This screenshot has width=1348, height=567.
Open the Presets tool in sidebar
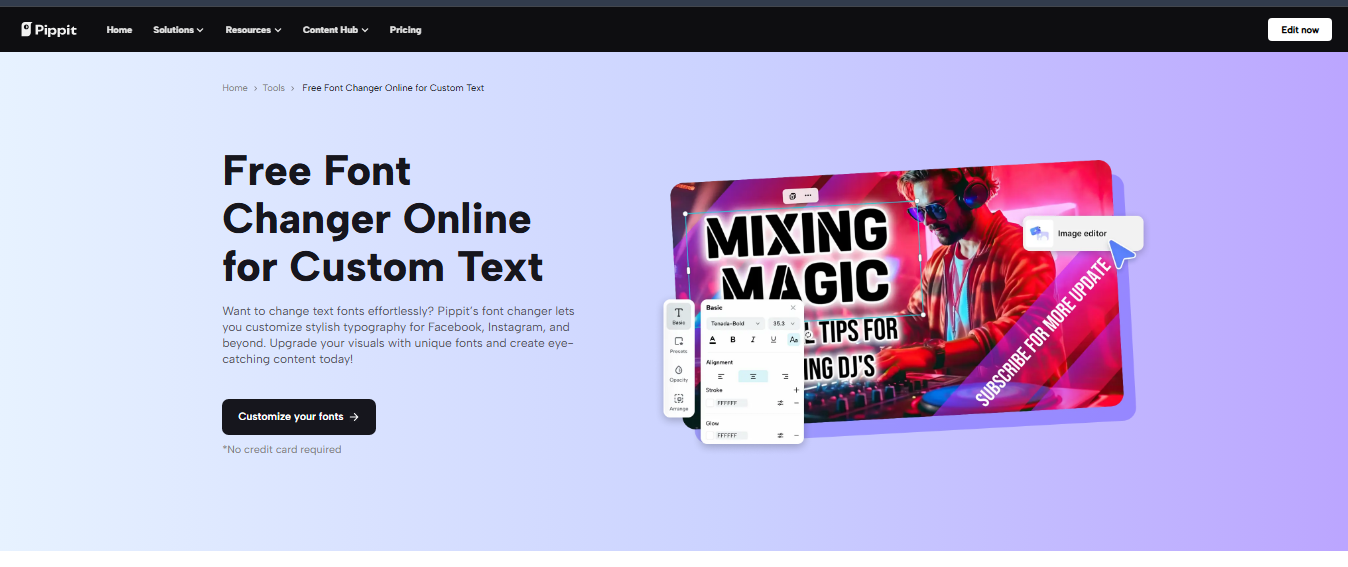point(679,344)
